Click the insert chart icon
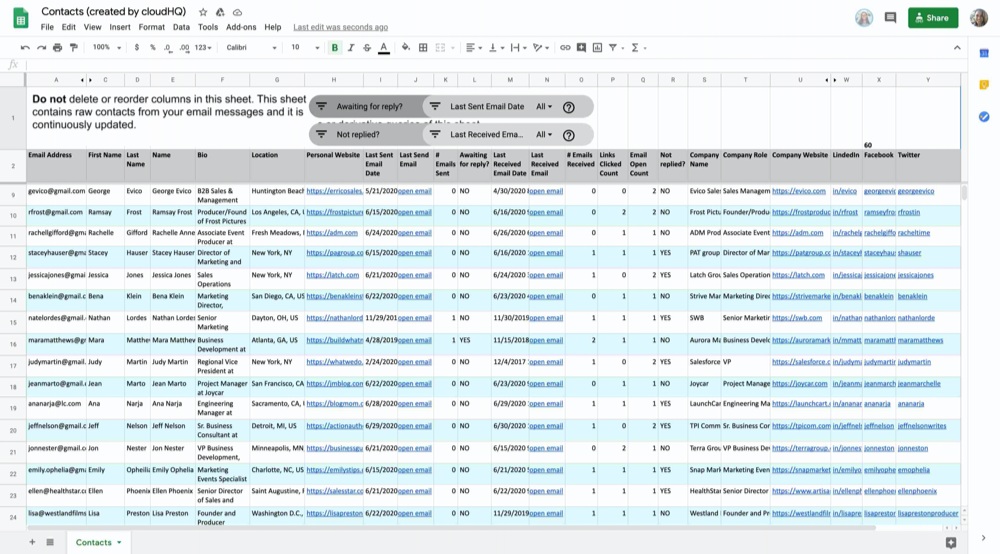The width and height of the screenshot is (1000, 554). 597,48
